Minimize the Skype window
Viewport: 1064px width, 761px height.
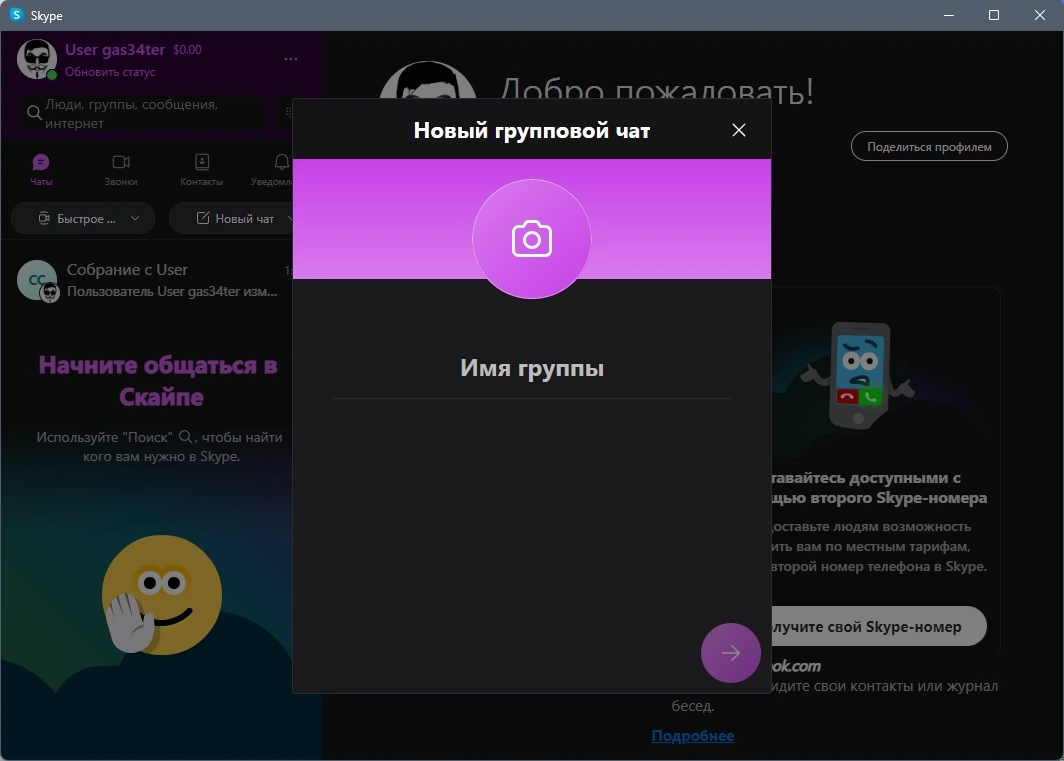click(x=949, y=15)
